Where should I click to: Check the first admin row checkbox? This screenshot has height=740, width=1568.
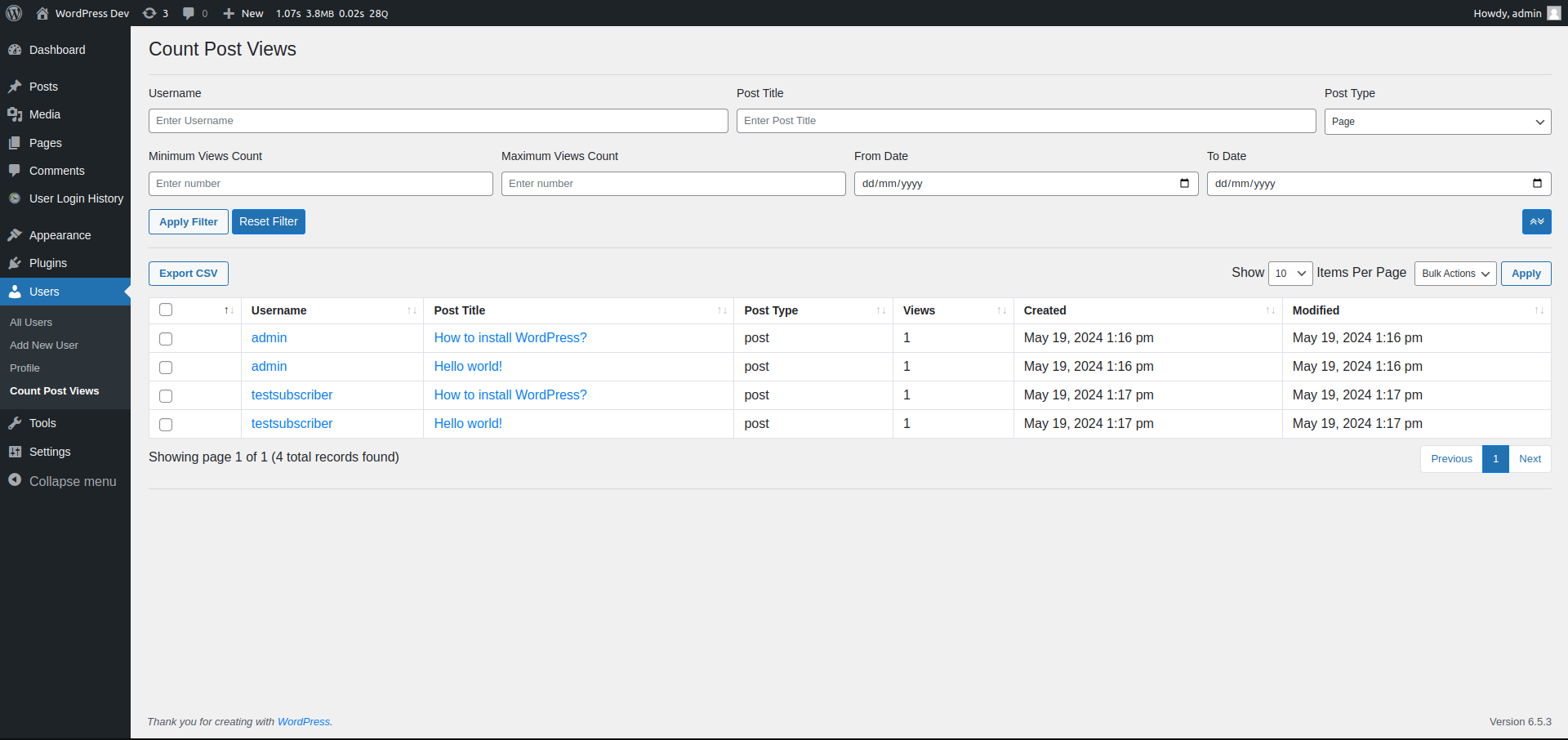166,338
